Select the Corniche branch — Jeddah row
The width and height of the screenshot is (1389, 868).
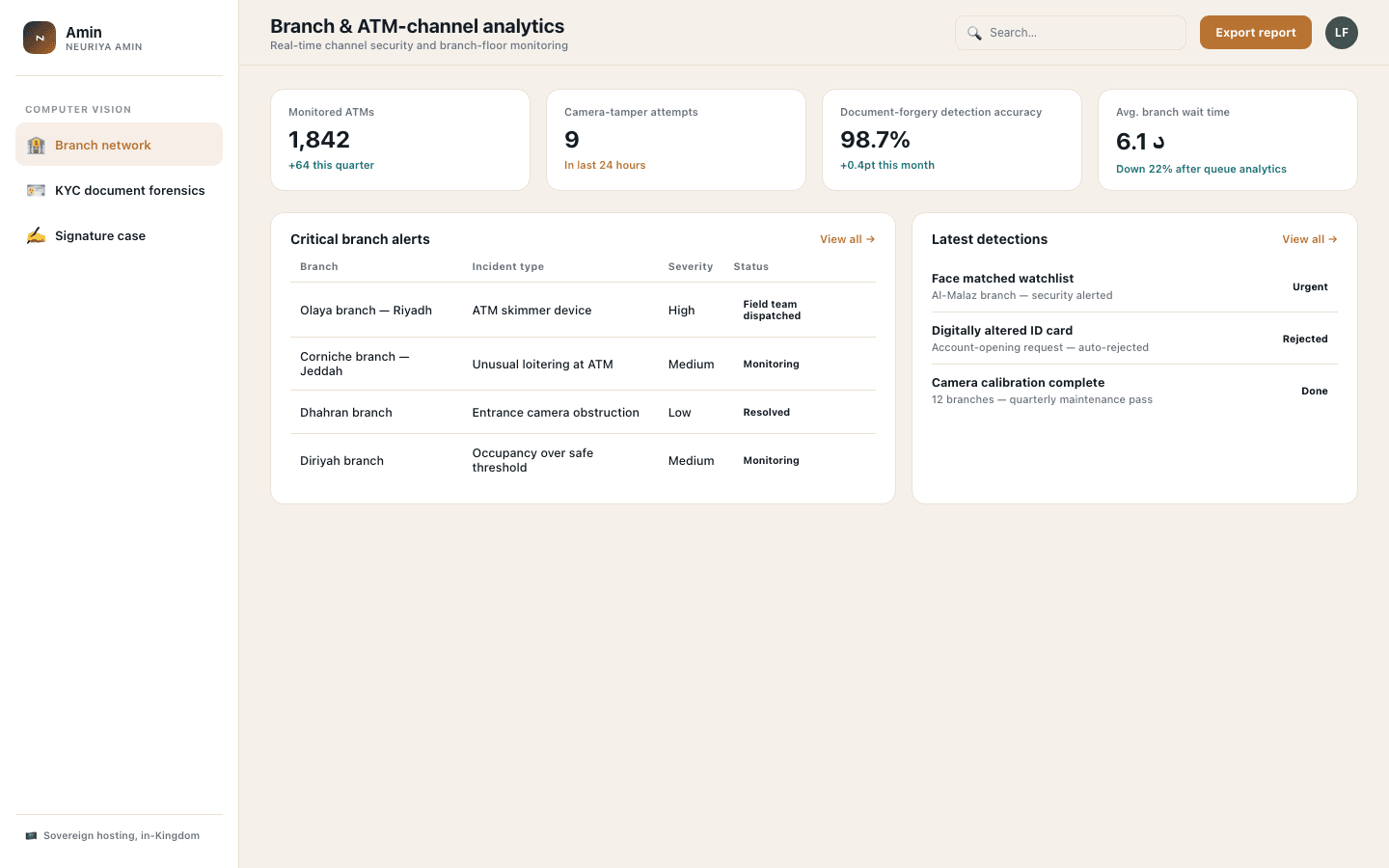click(x=583, y=364)
